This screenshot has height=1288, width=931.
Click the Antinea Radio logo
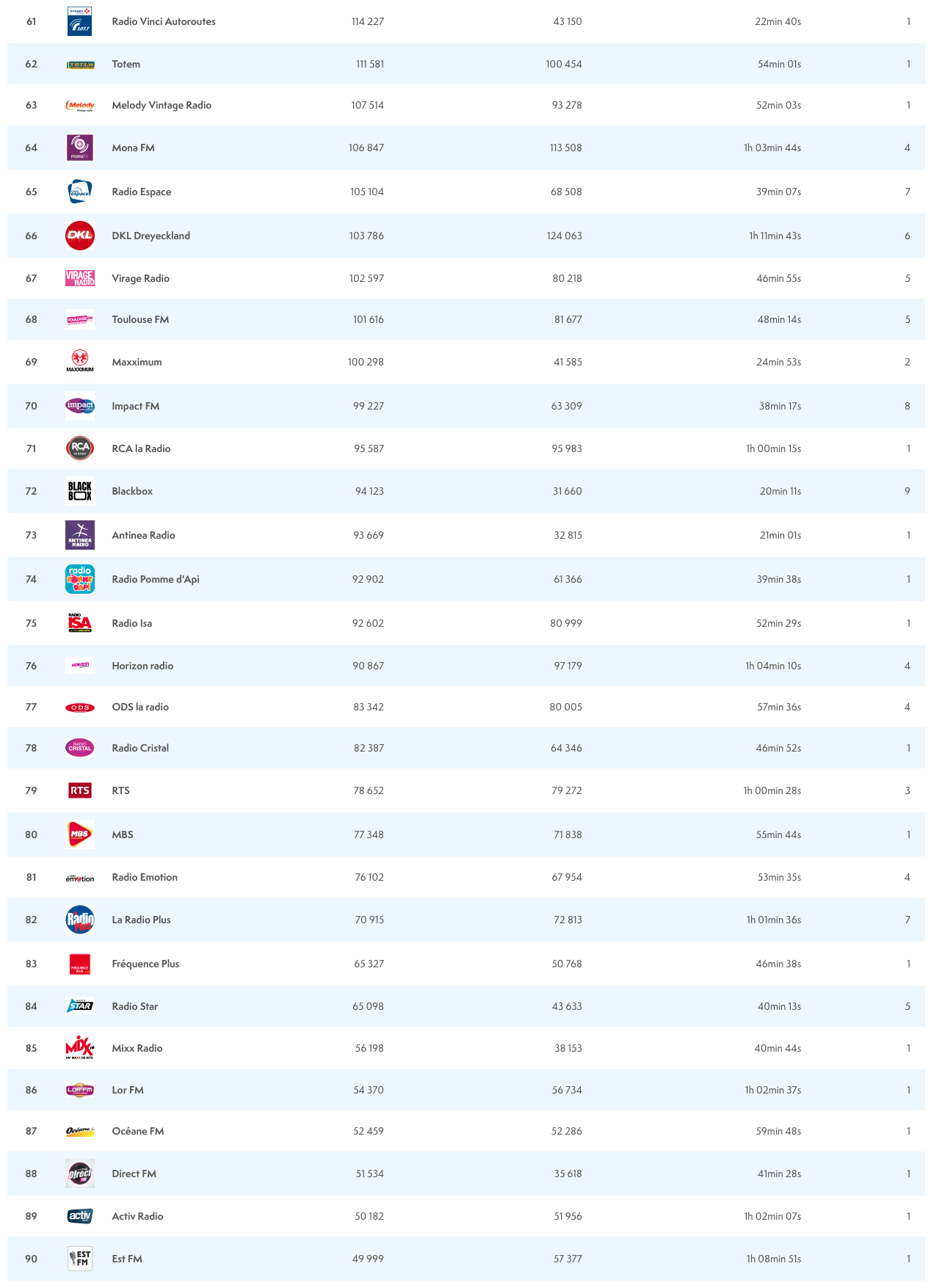click(79, 535)
